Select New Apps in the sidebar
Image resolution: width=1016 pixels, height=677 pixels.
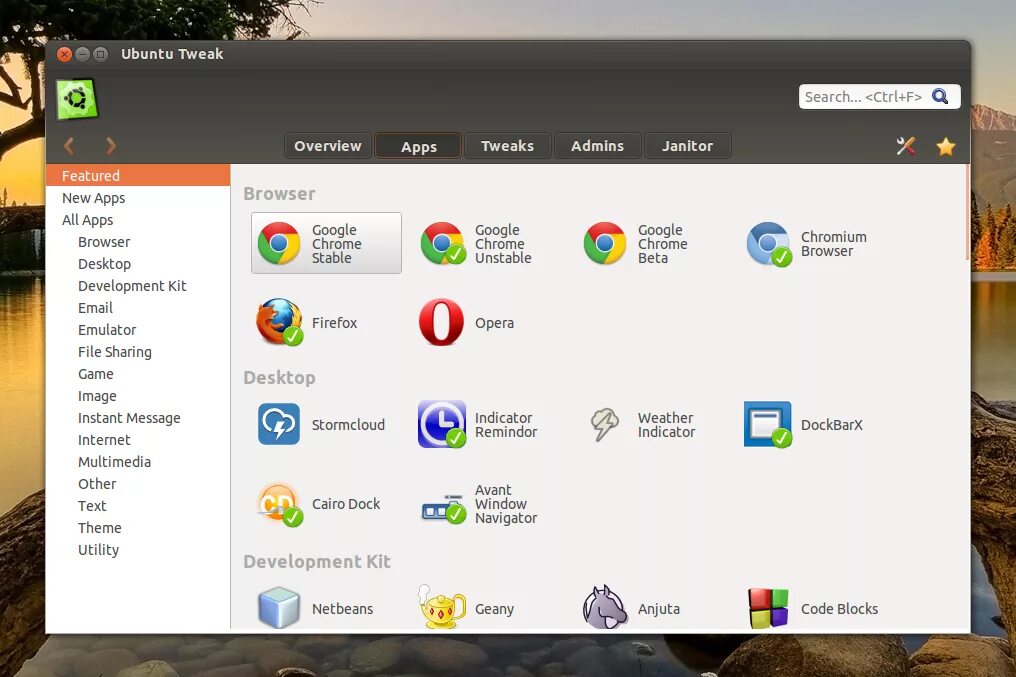click(138, 198)
